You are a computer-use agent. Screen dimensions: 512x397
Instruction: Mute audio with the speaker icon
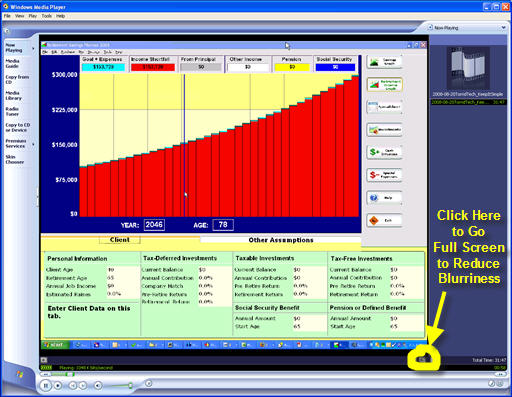[98, 386]
